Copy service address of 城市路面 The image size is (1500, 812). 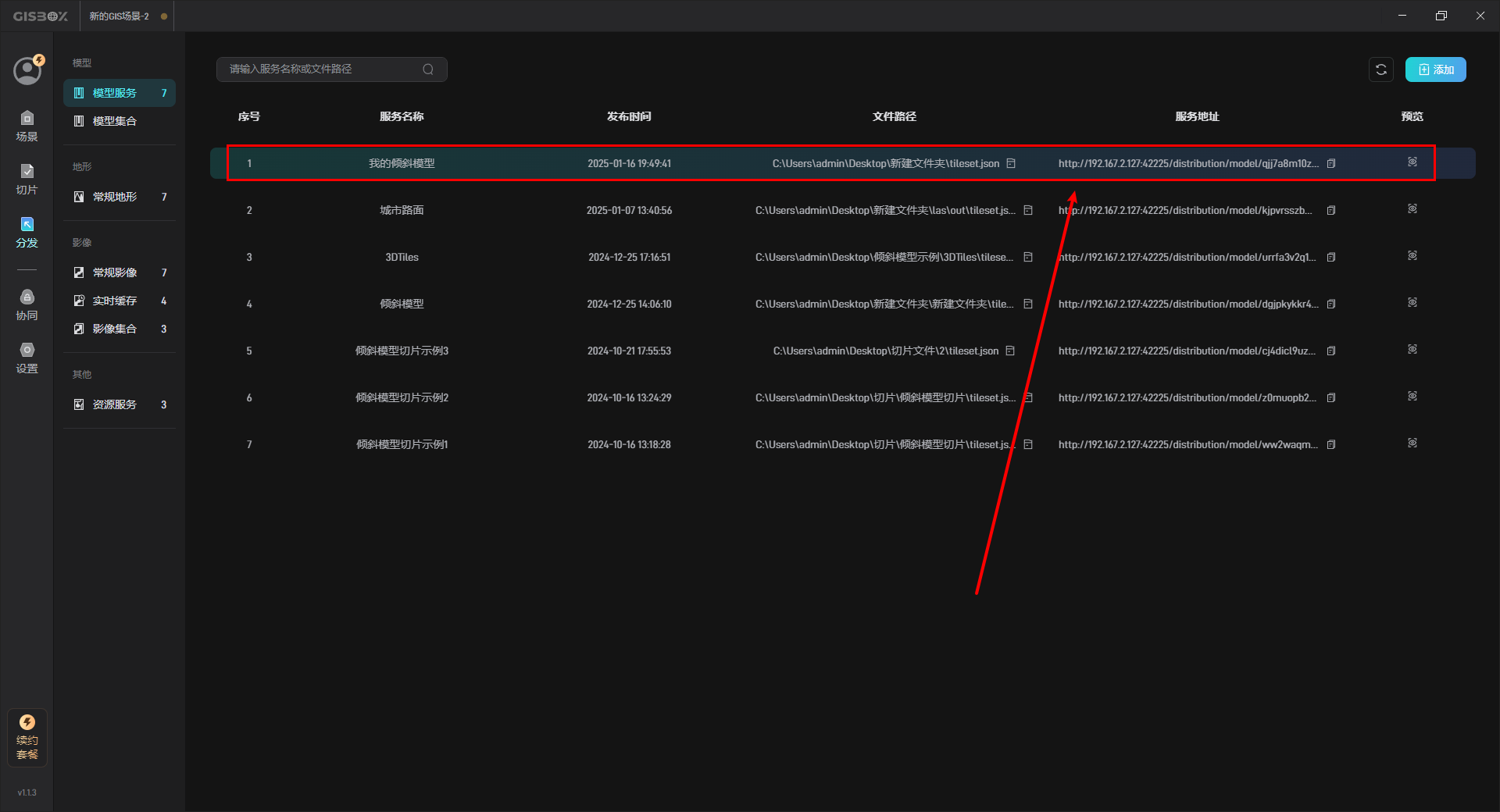[x=1331, y=210]
